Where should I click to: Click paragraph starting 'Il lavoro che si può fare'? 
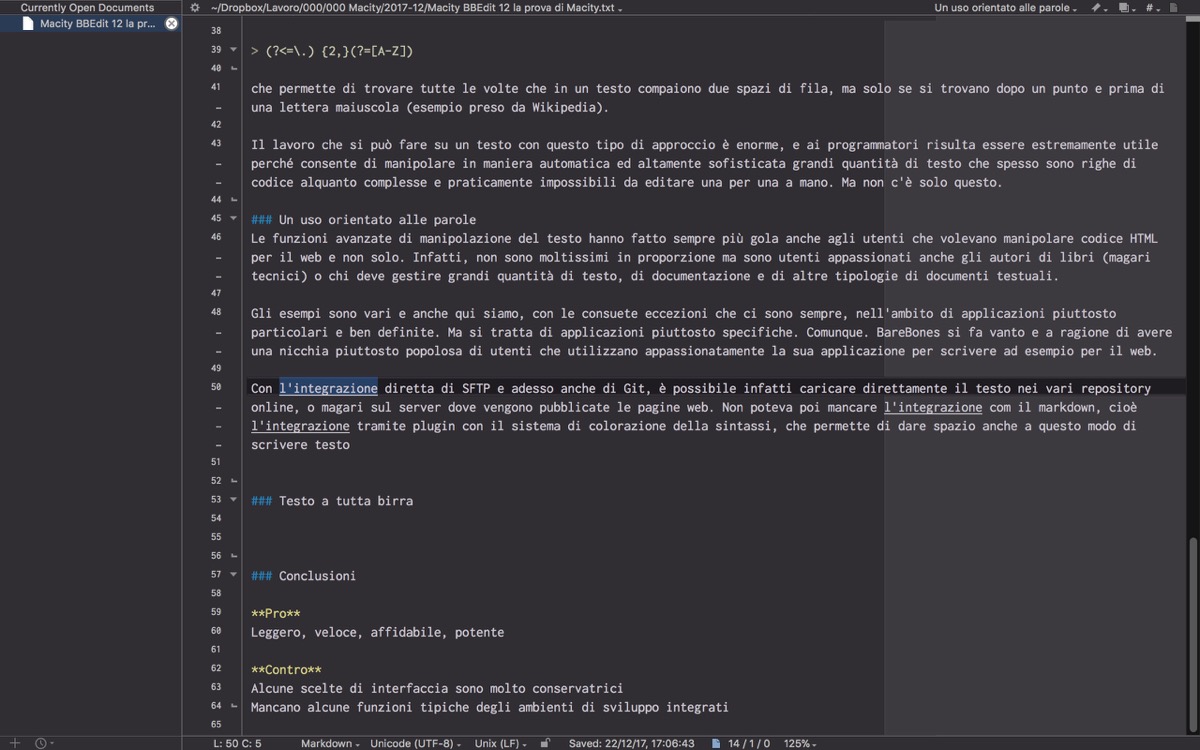click(x=704, y=163)
